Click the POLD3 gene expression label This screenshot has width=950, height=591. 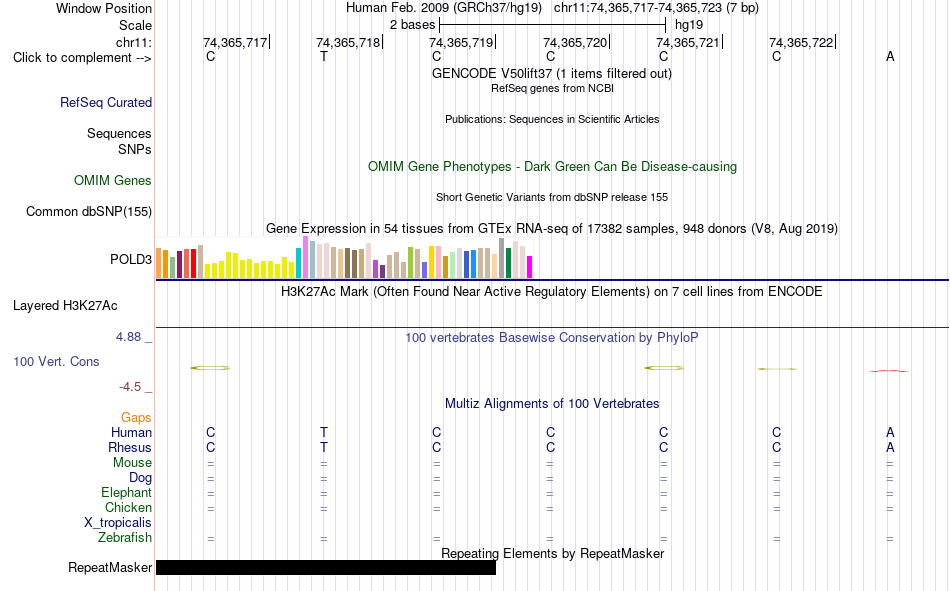(131, 259)
